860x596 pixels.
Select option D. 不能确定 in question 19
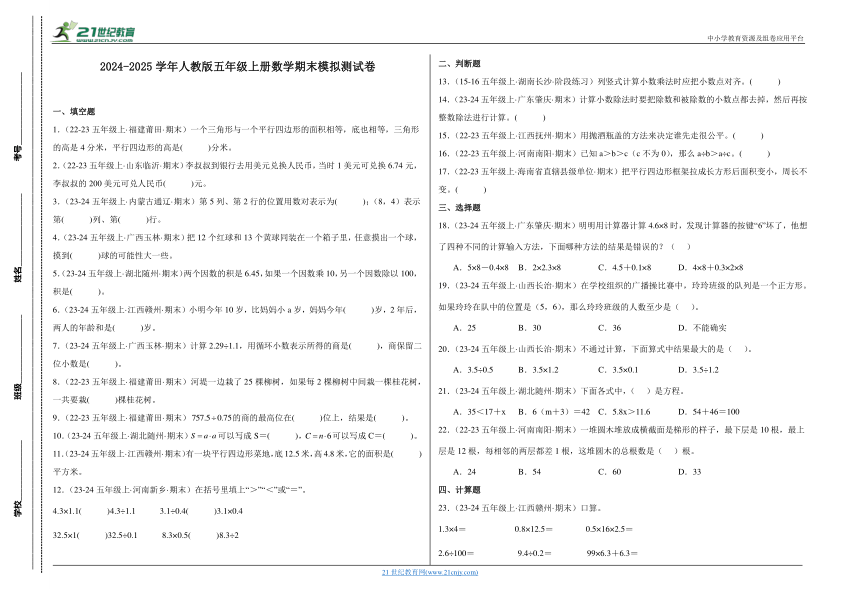702,328
